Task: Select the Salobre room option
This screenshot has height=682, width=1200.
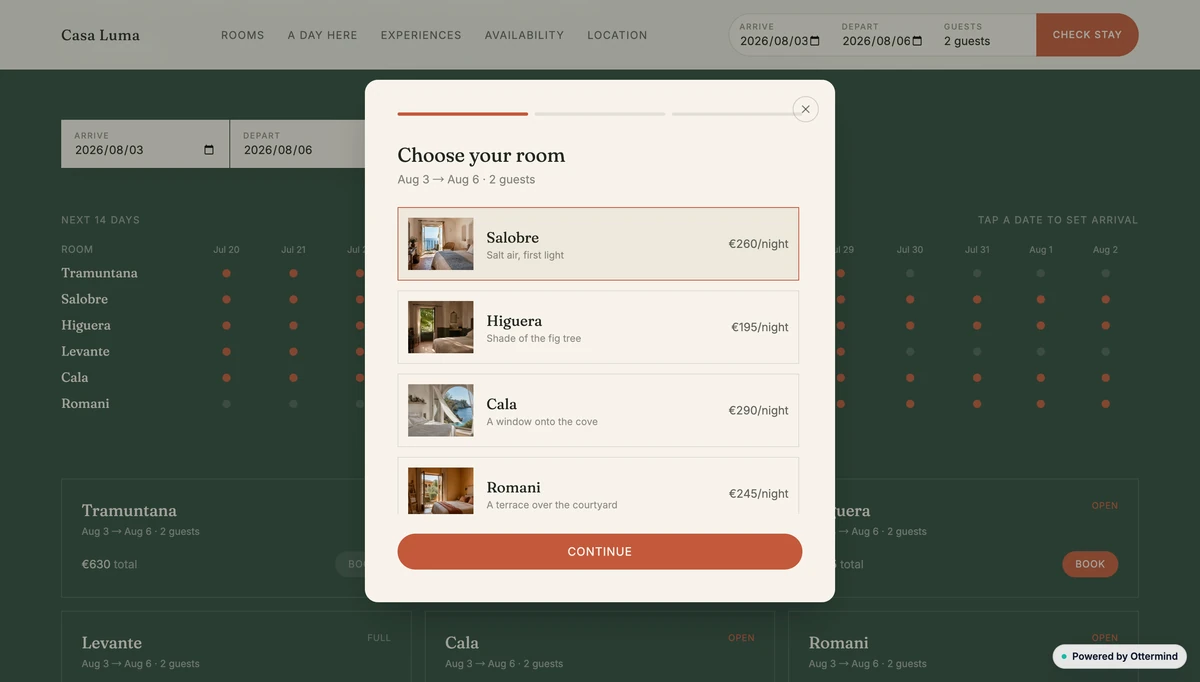Action: 598,244
